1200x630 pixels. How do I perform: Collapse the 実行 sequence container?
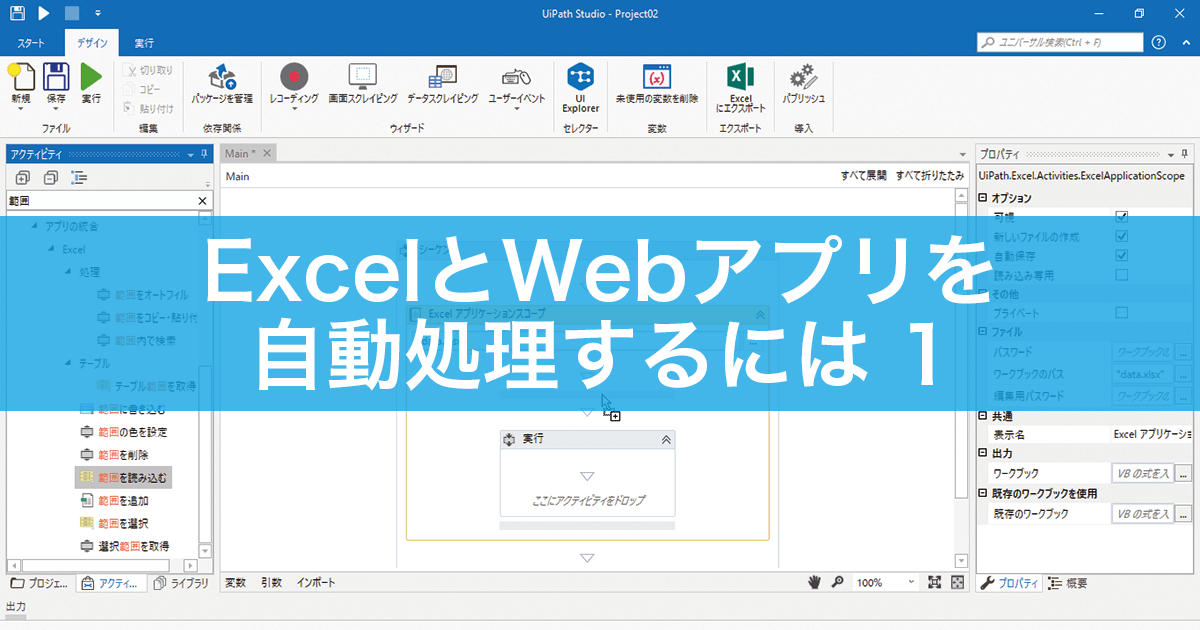pyautogui.click(x=666, y=440)
